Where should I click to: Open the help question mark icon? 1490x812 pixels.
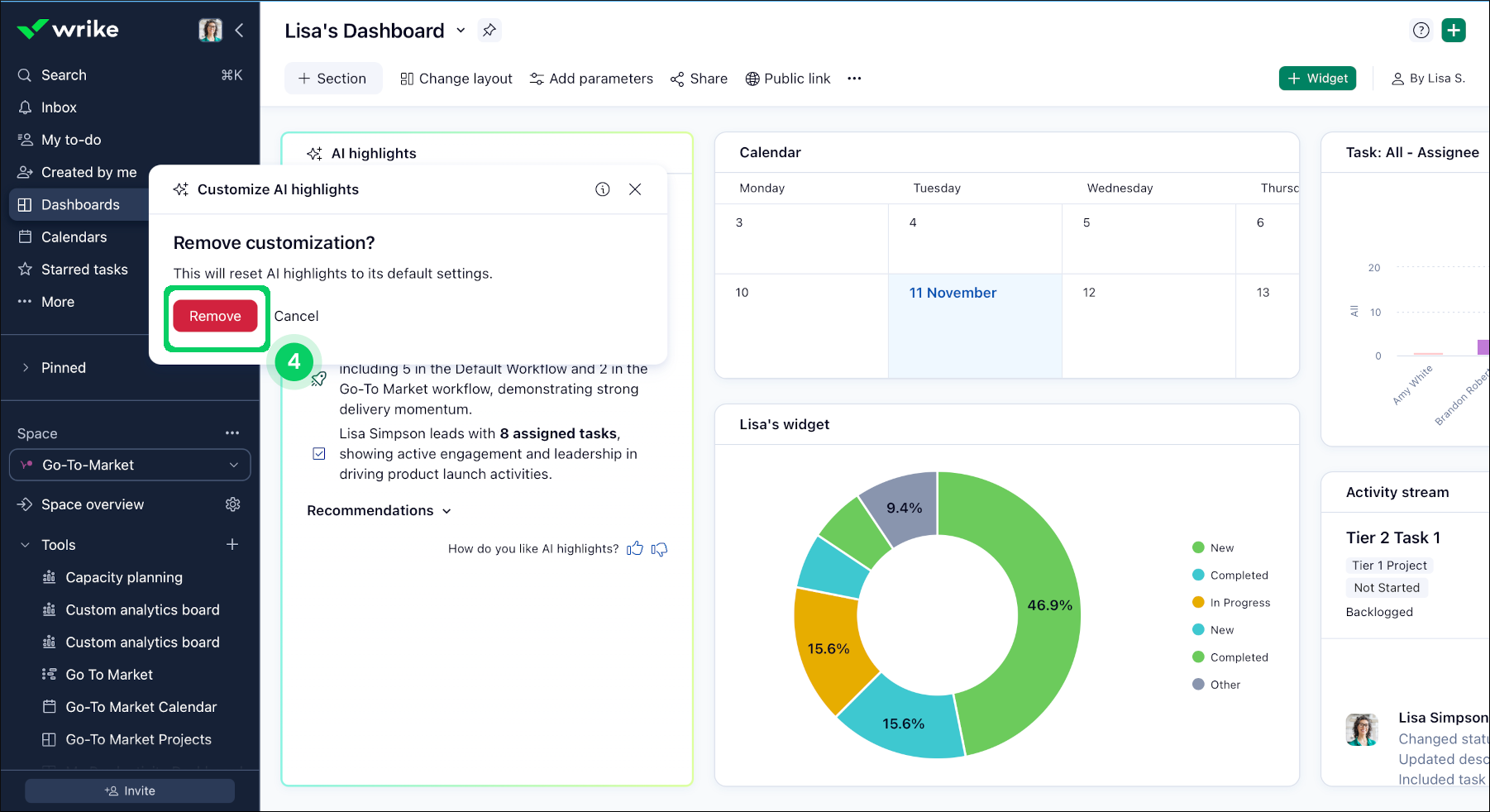[x=1421, y=31]
